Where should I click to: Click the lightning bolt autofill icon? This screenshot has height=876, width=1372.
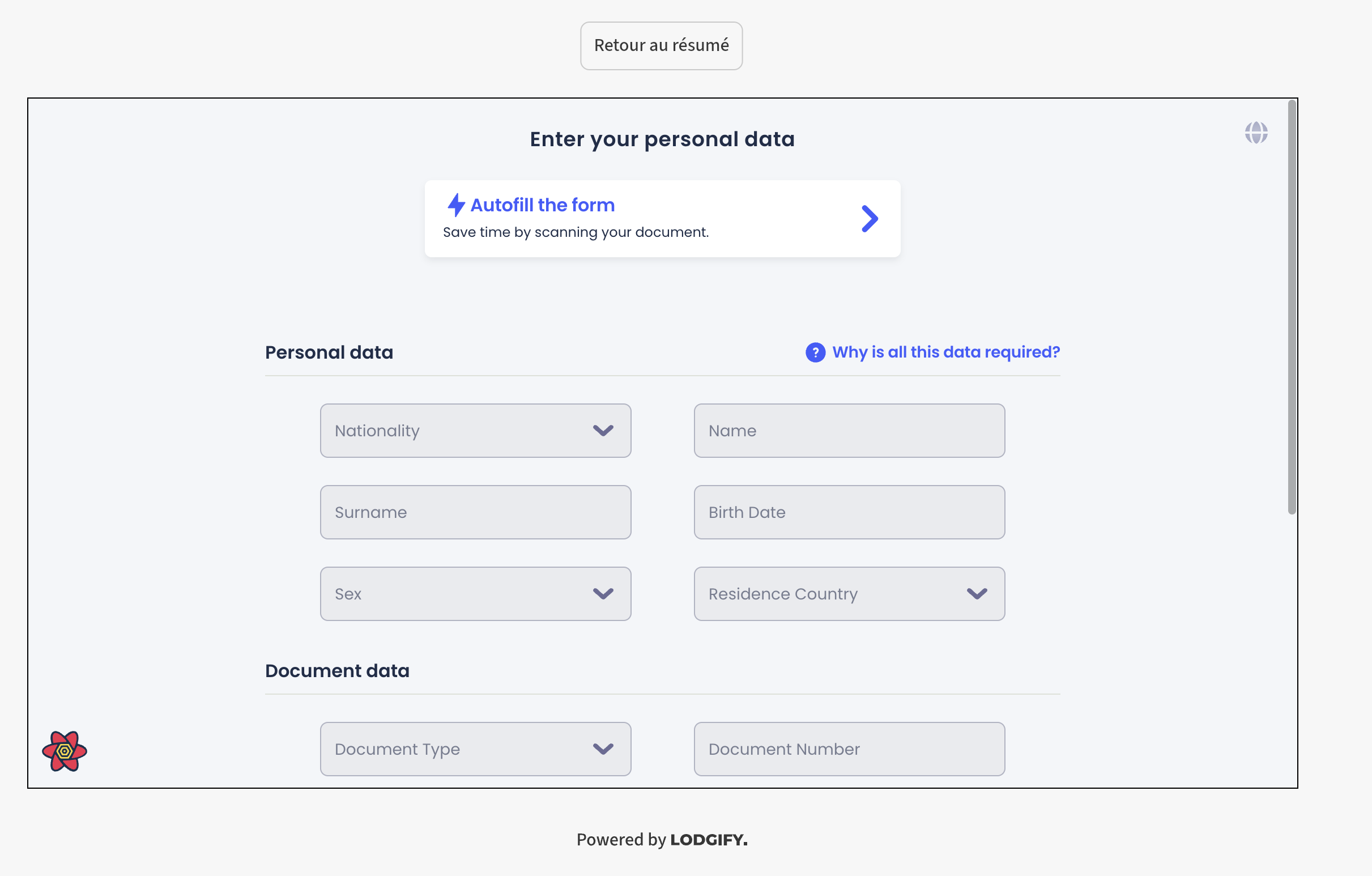[x=456, y=205]
